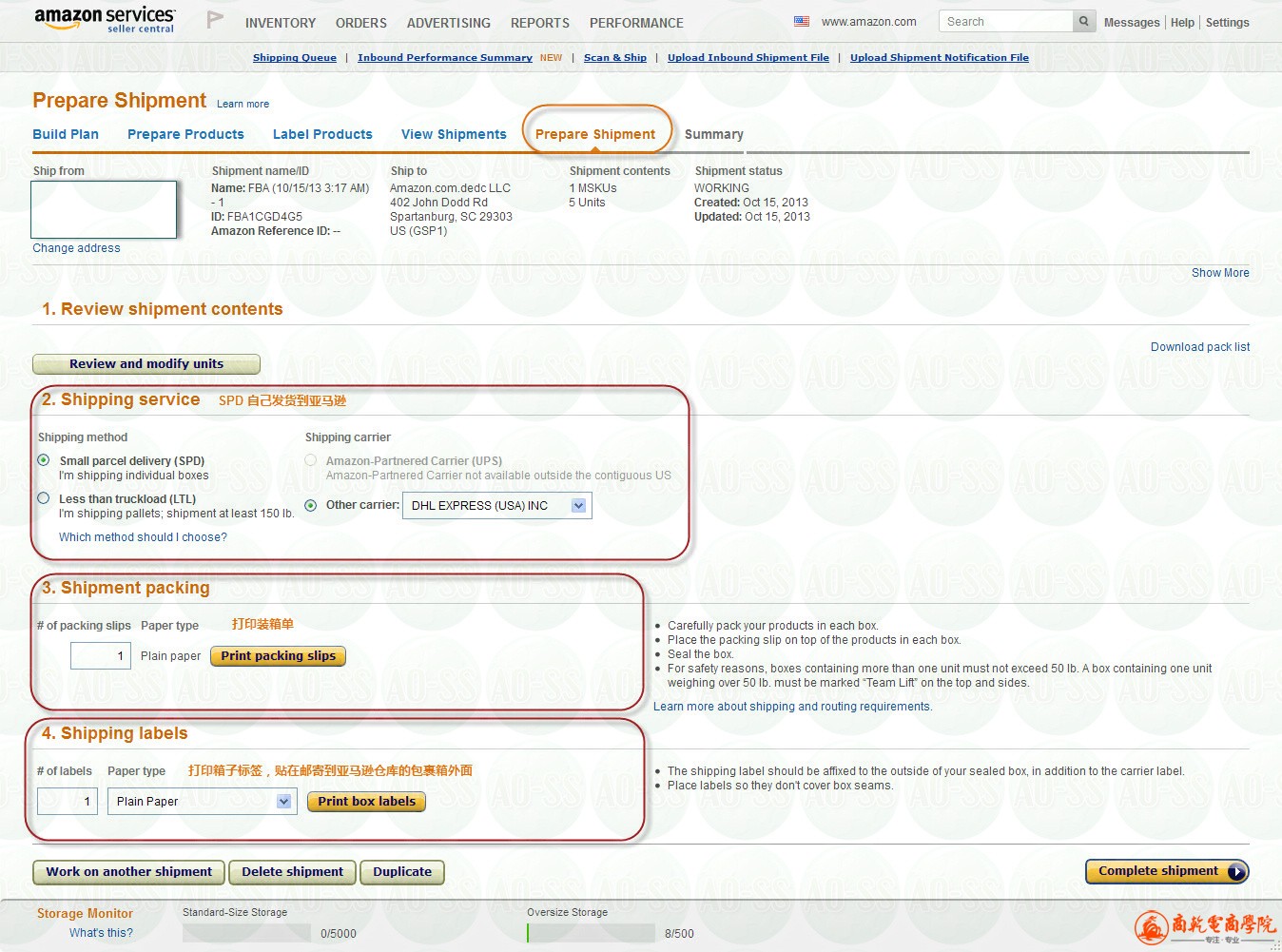Go to the Summary tab

coord(714,134)
